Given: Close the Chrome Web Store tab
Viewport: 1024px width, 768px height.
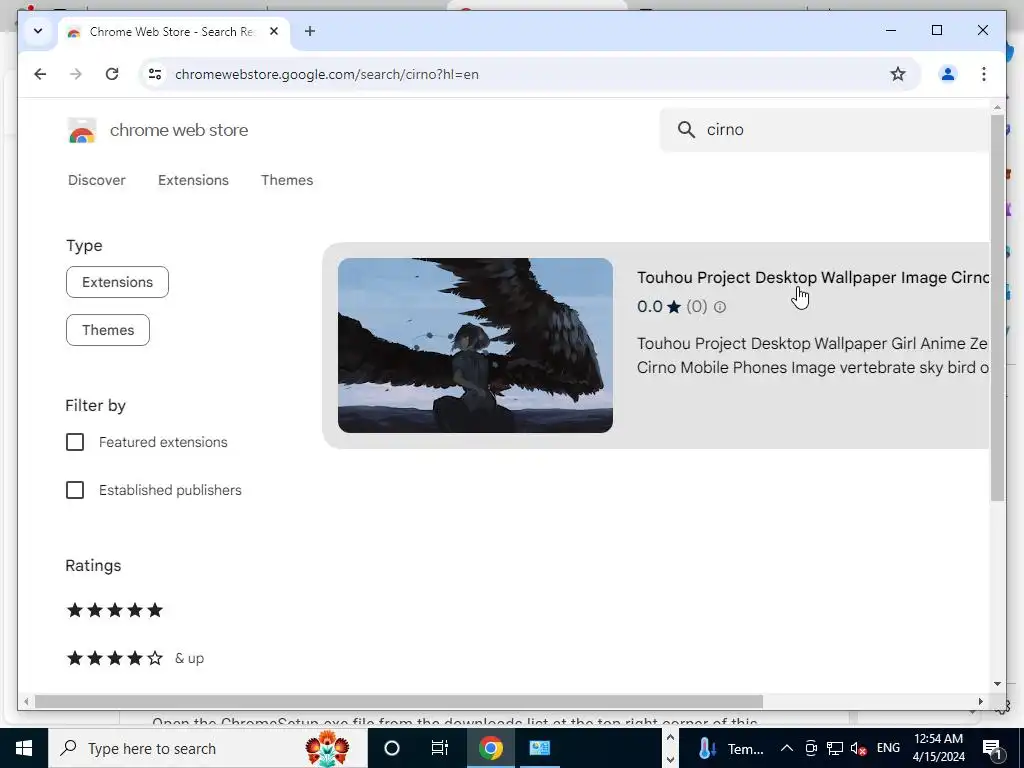Looking at the screenshot, I should [274, 31].
